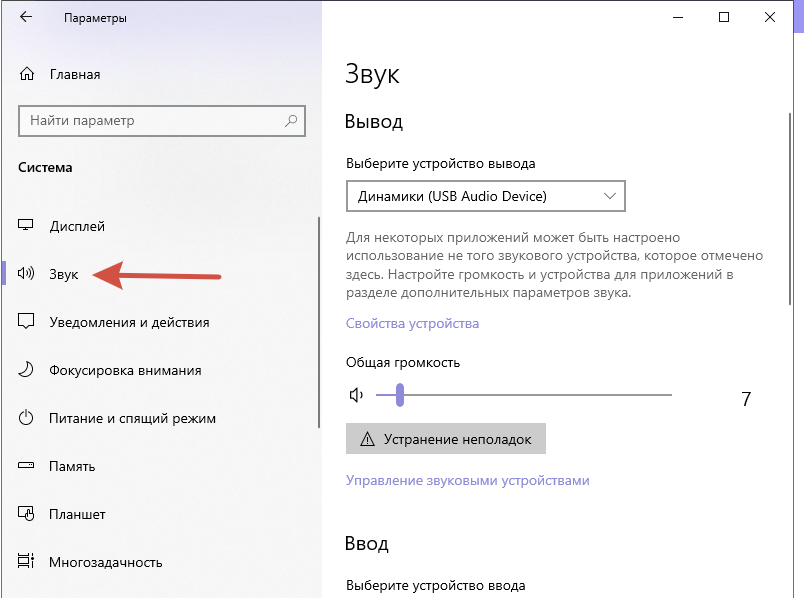
Task: Follow Управление звуковыми устройствами link
Action: (467, 480)
